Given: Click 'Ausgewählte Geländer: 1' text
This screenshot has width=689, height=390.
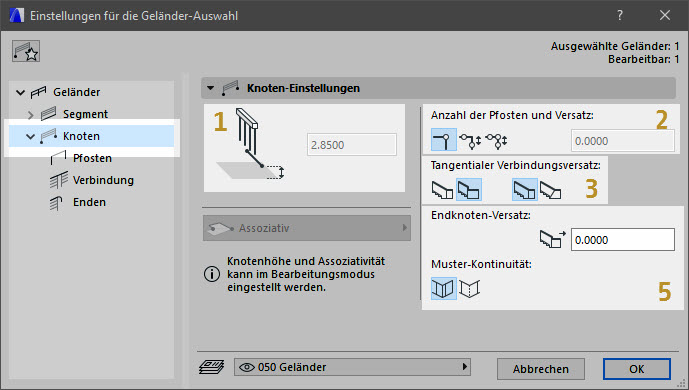Looking at the screenshot, I should click(615, 46).
